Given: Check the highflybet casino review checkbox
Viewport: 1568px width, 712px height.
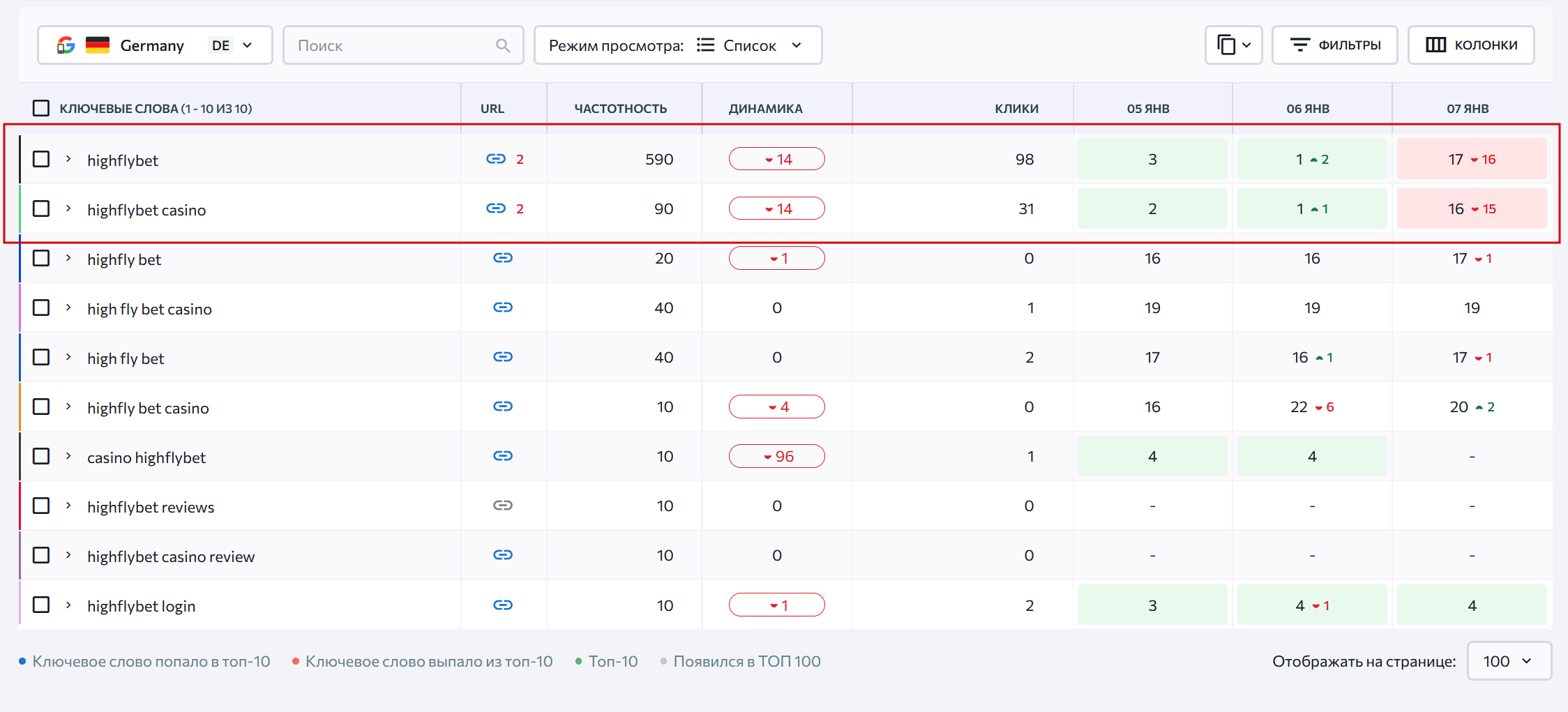Looking at the screenshot, I should point(41,555).
